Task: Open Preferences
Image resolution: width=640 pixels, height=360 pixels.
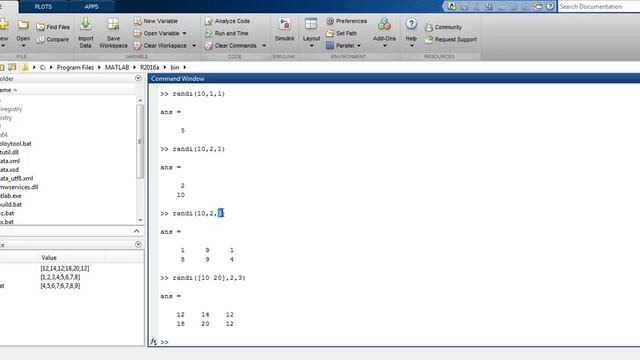Action: tap(347, 21)
